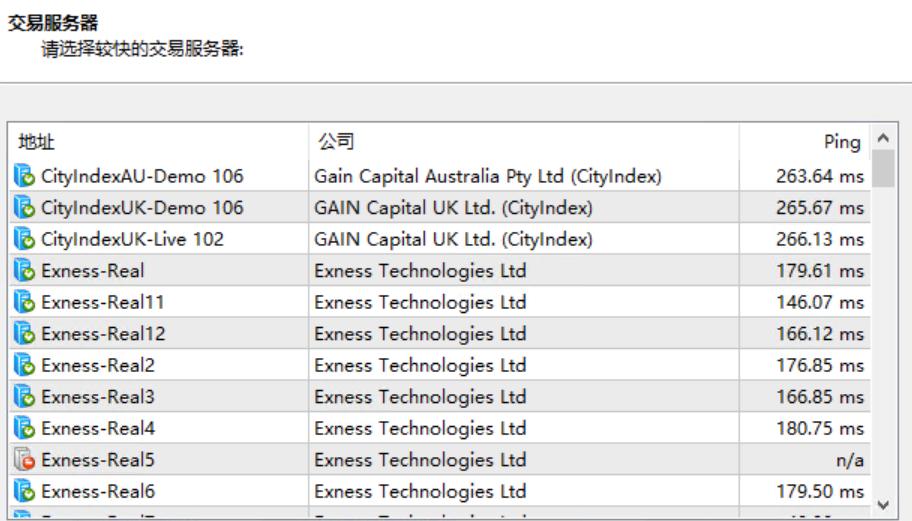Click the unavailable Exness-Real5 red server icon
The width and height of the screenshot is (912, 521).
pos(24,459)
